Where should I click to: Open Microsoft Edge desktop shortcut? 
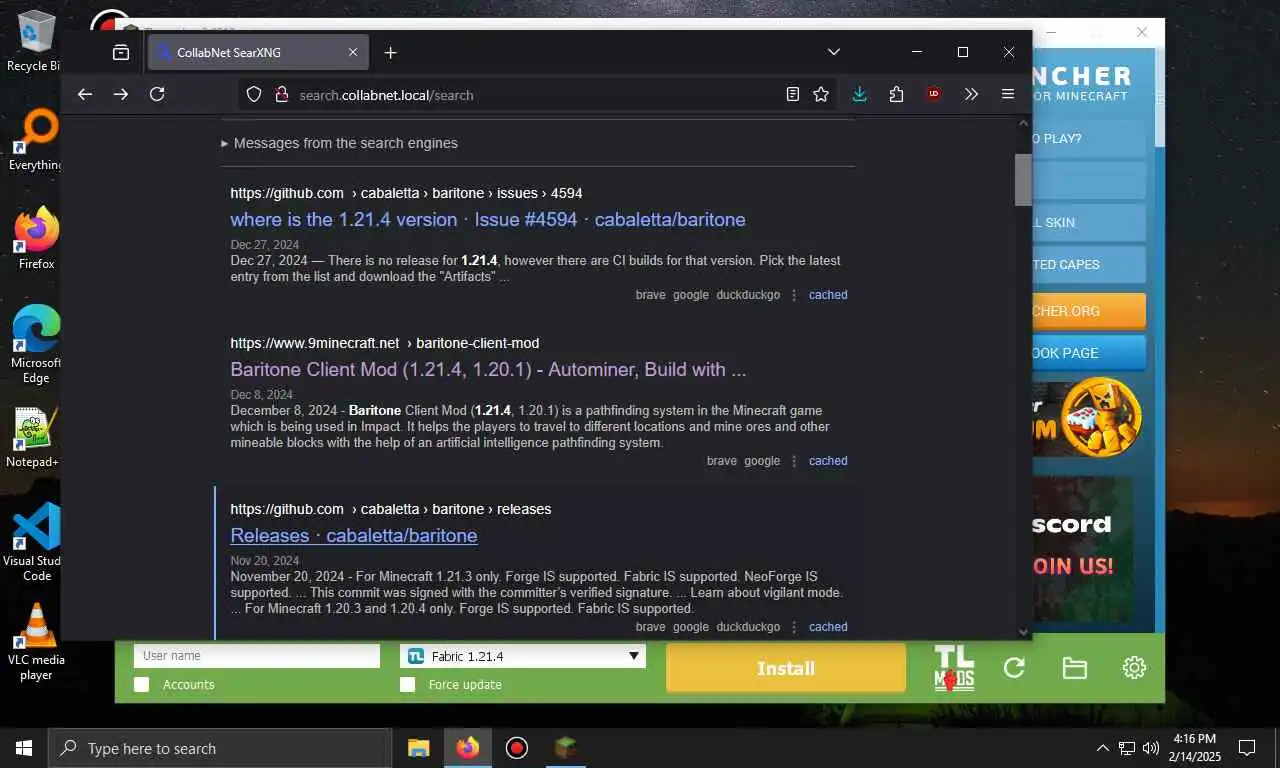(x=36, y=345)
